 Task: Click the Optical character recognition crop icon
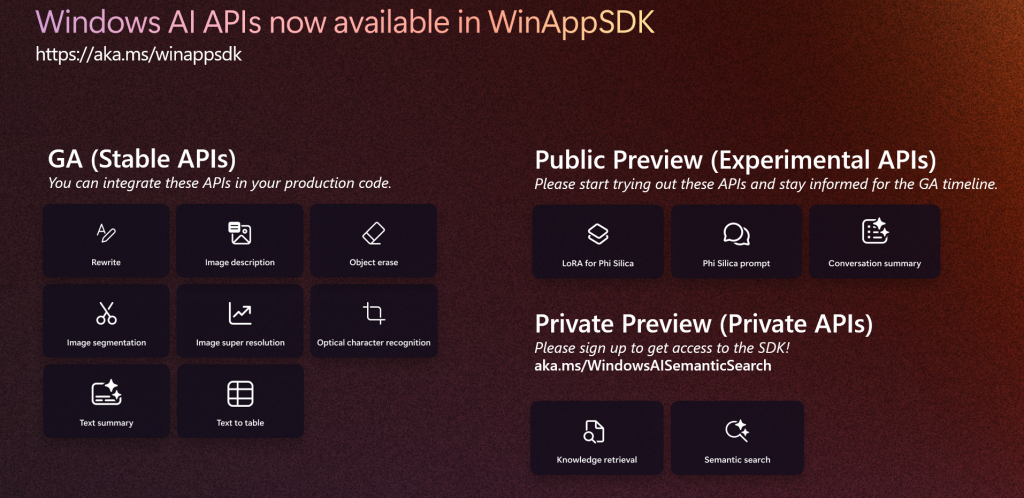[374, 313]
